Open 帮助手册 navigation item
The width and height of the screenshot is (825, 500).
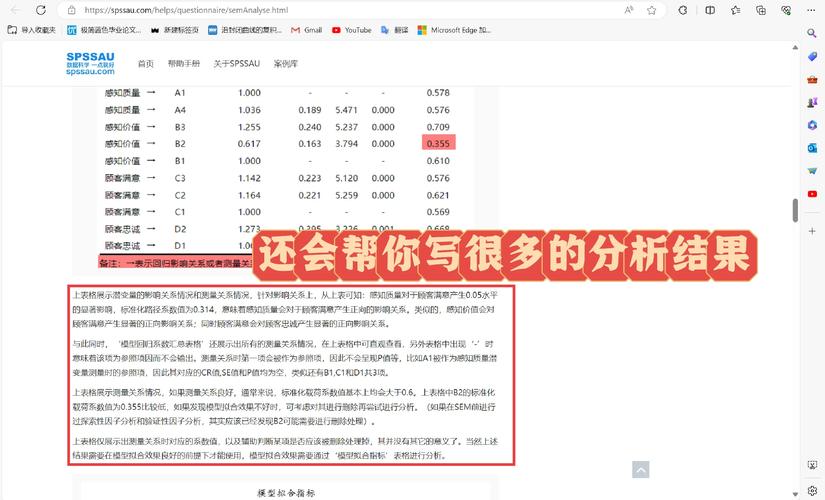click(184, 64)
